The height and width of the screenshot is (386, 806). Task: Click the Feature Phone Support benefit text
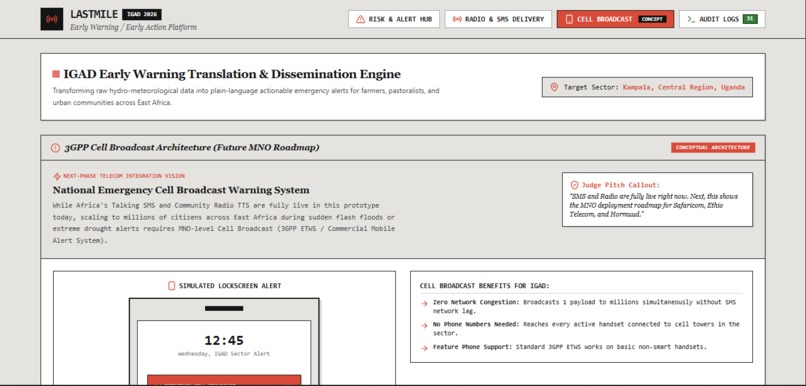click(x=570, y=347)
